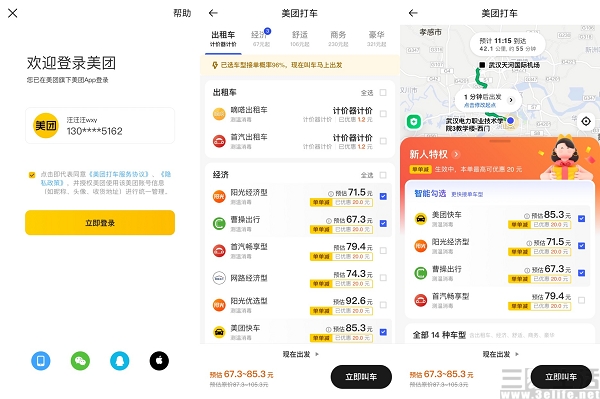The height and width of the screenshot is (399, 600).
Task: Check 首汽出租车 option
Action: click(x=383, y=141)
